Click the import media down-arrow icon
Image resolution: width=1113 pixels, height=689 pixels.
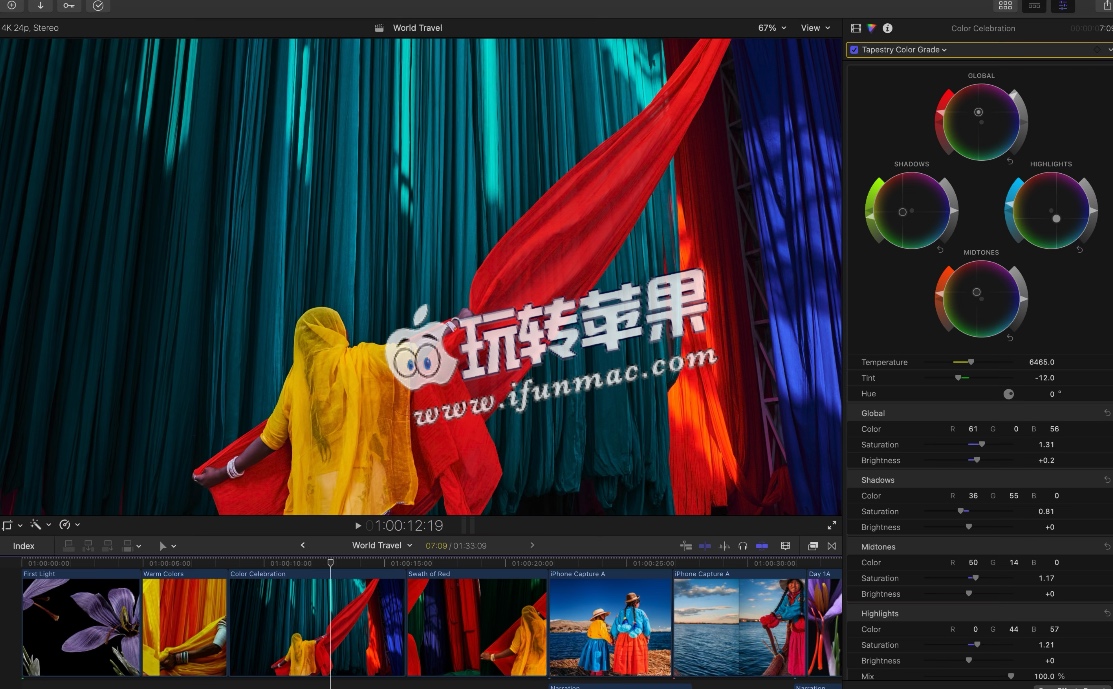(x=40, y=6)
